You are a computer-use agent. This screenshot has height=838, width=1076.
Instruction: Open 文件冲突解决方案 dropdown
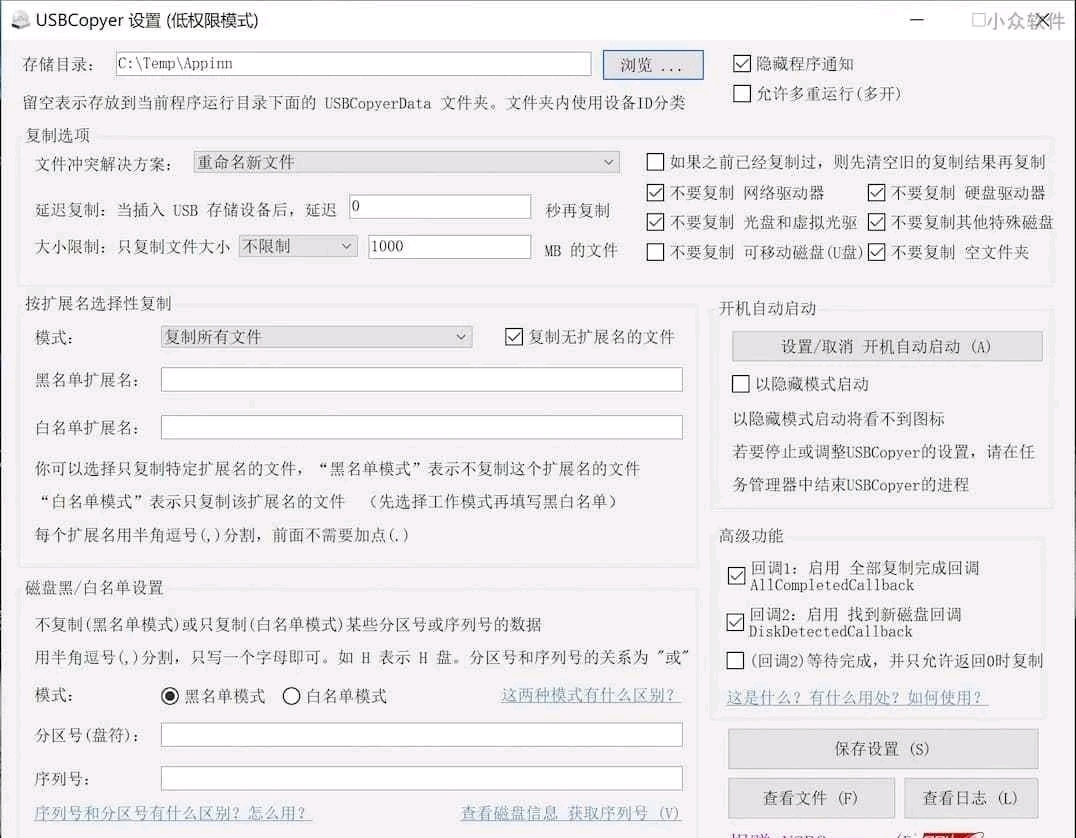click(406, 163)
